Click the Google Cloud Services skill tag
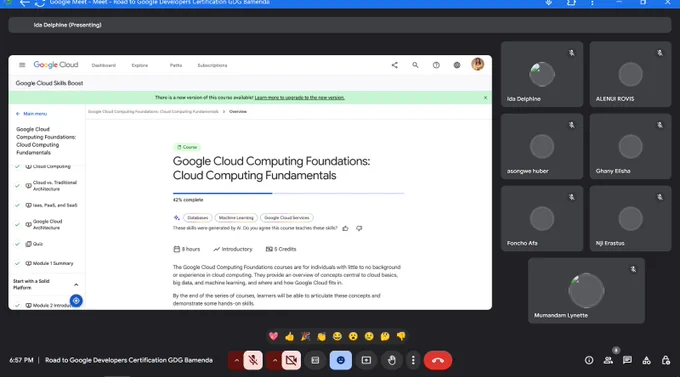The width and height of the screenshot is (680, 377). pos(287,218)
